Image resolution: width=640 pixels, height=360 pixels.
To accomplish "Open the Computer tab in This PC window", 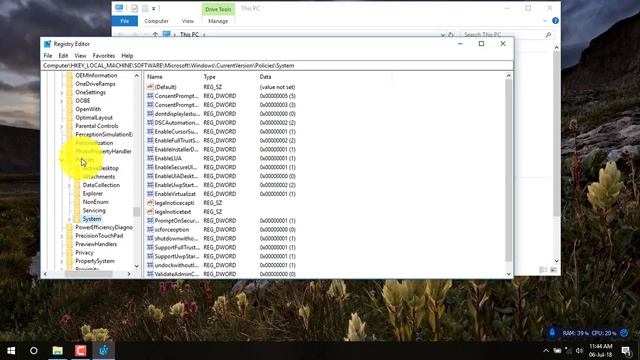I will coord(156,21).
